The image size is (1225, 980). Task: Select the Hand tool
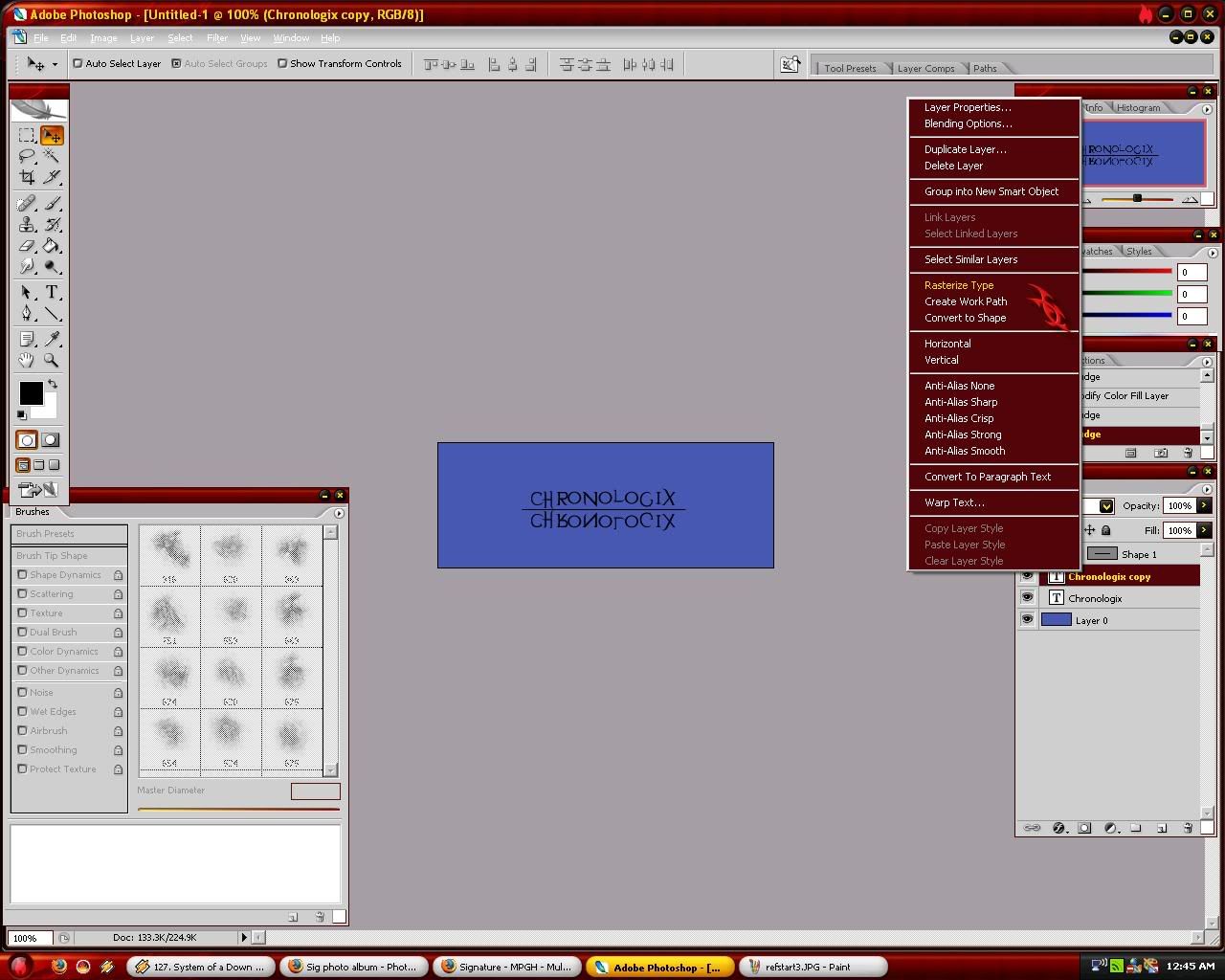27,360
